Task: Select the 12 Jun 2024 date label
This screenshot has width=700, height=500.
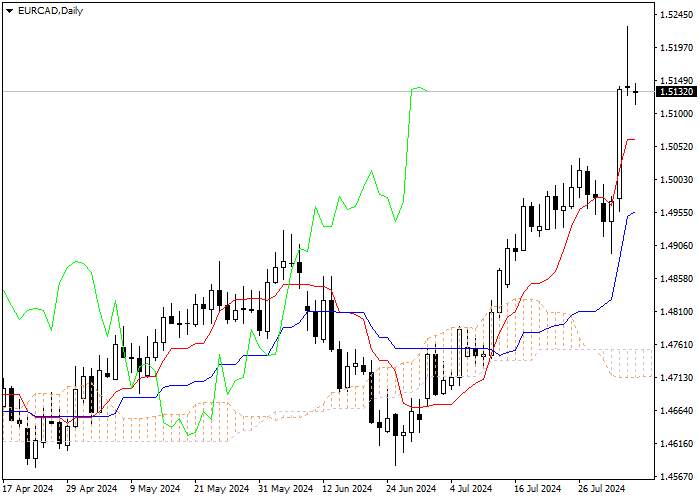Action: click(347, 489)
